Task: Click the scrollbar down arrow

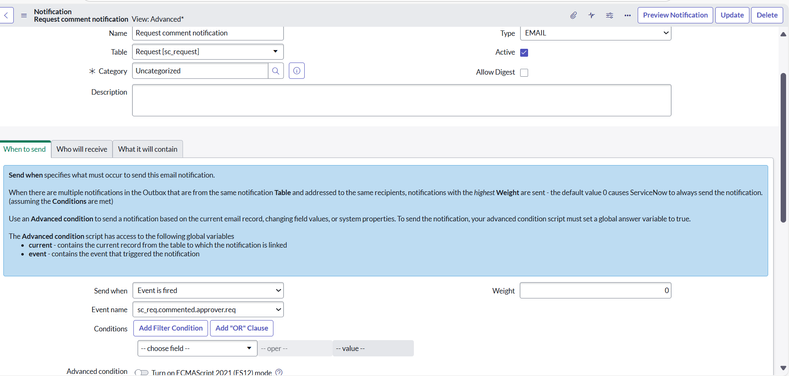Action: 784,369
